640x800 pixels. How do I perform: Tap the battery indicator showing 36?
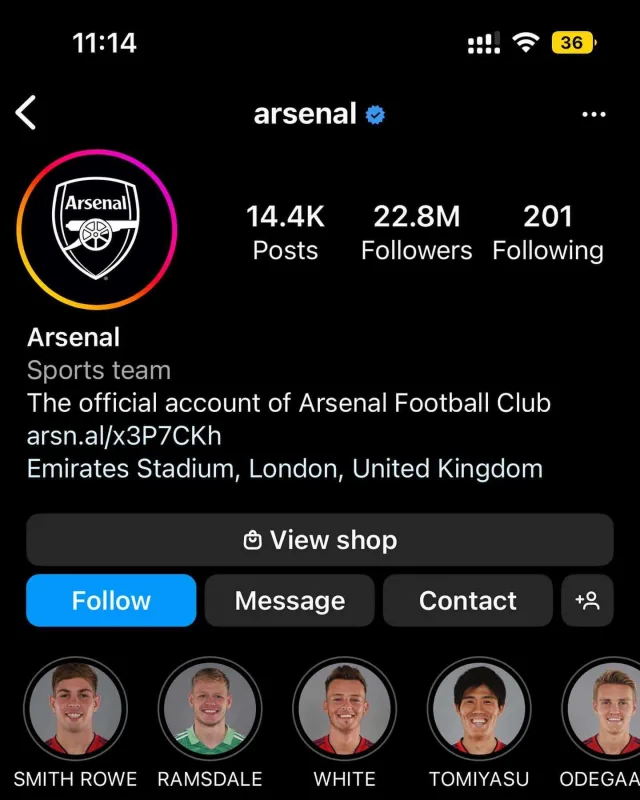click(x=574, y=43)
